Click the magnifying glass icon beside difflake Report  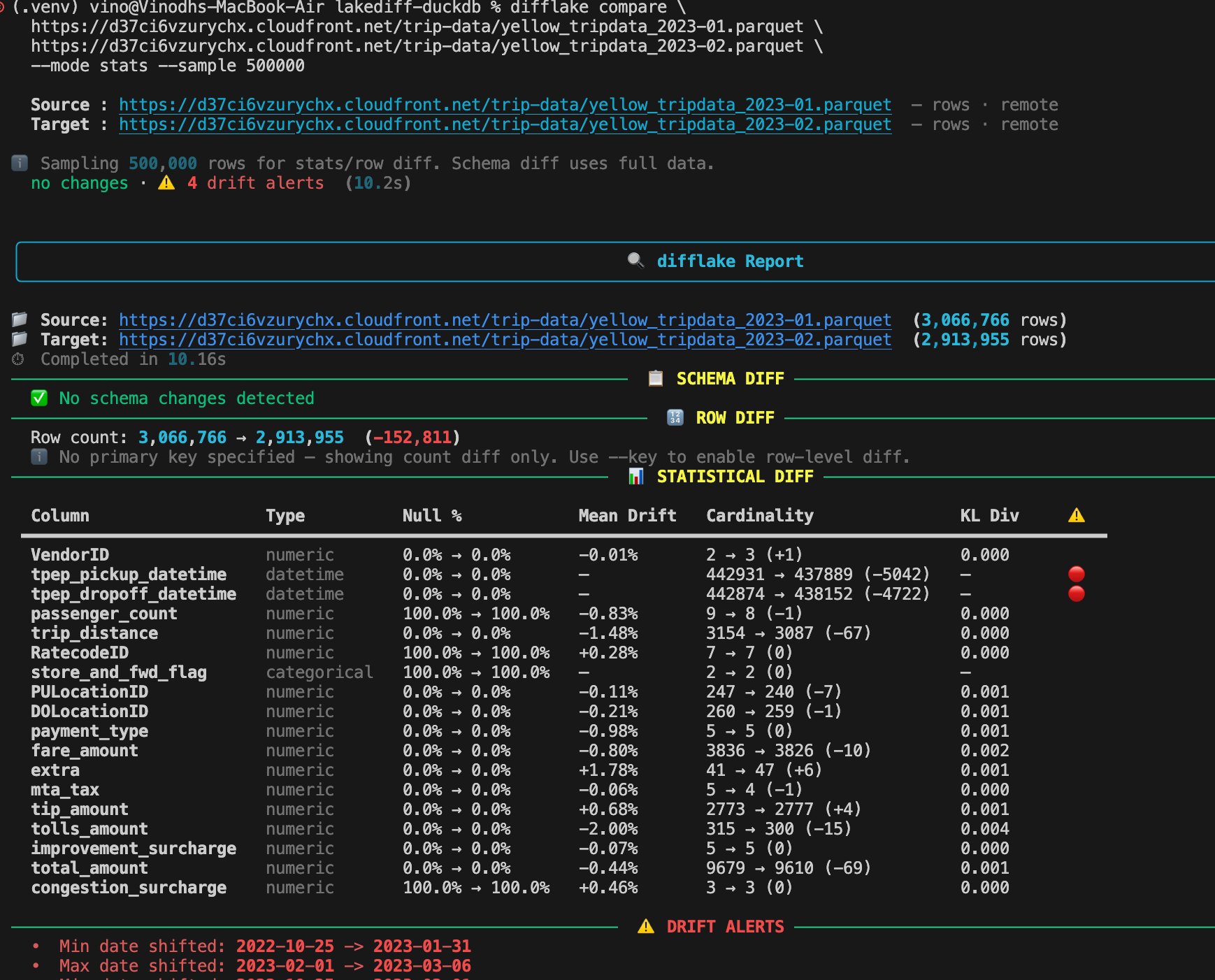[x=635, y=261]
